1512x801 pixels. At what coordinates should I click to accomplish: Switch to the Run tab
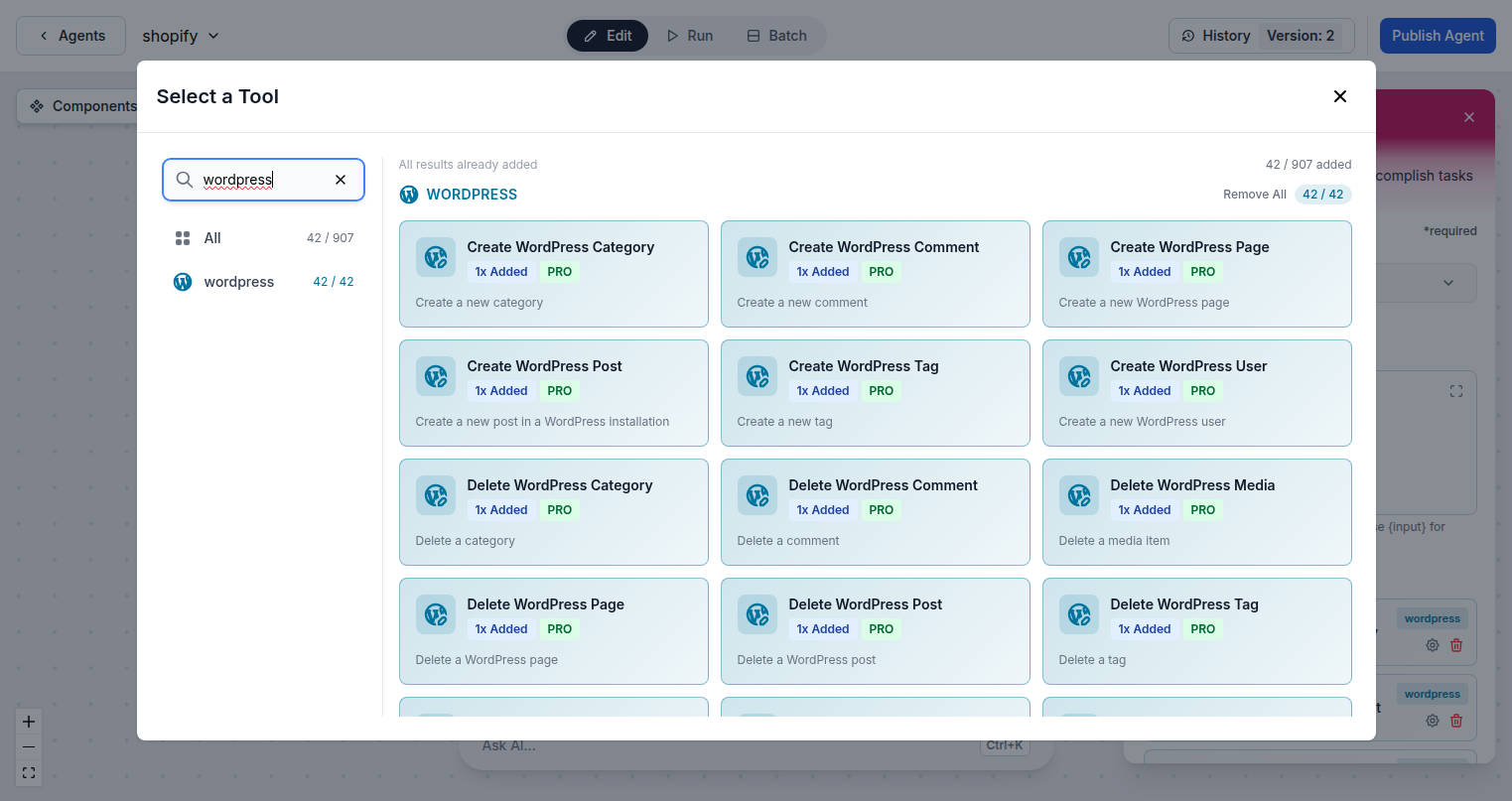689,35
